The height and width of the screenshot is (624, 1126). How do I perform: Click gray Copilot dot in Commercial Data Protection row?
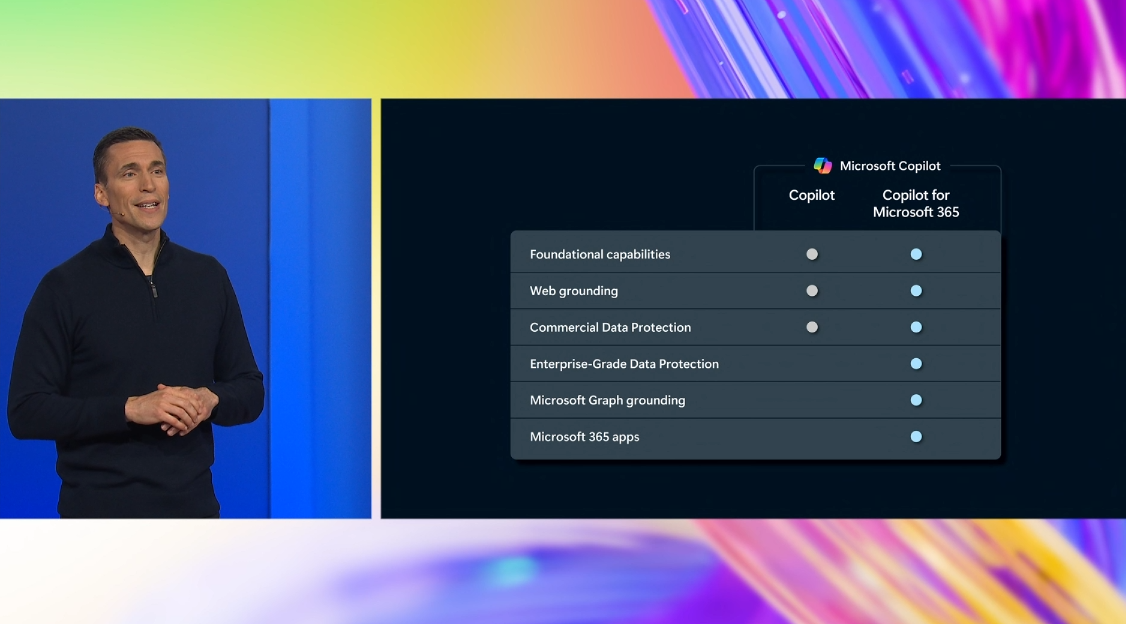(x=811, y=327)
